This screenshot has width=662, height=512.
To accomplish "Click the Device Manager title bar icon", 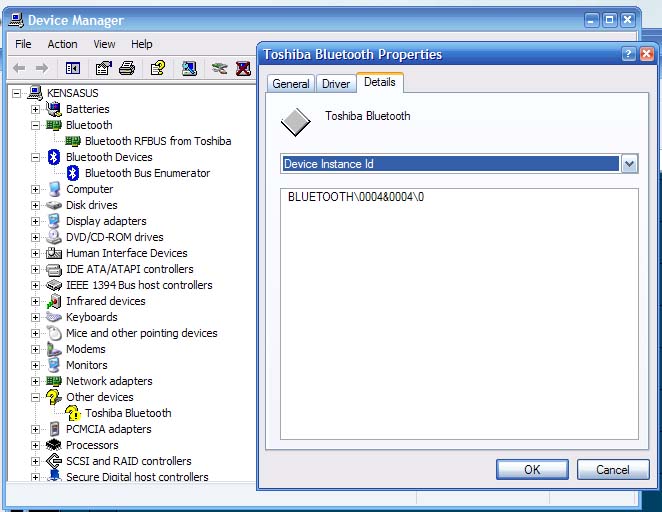I will pyautogui.click(x=16, y=20).
